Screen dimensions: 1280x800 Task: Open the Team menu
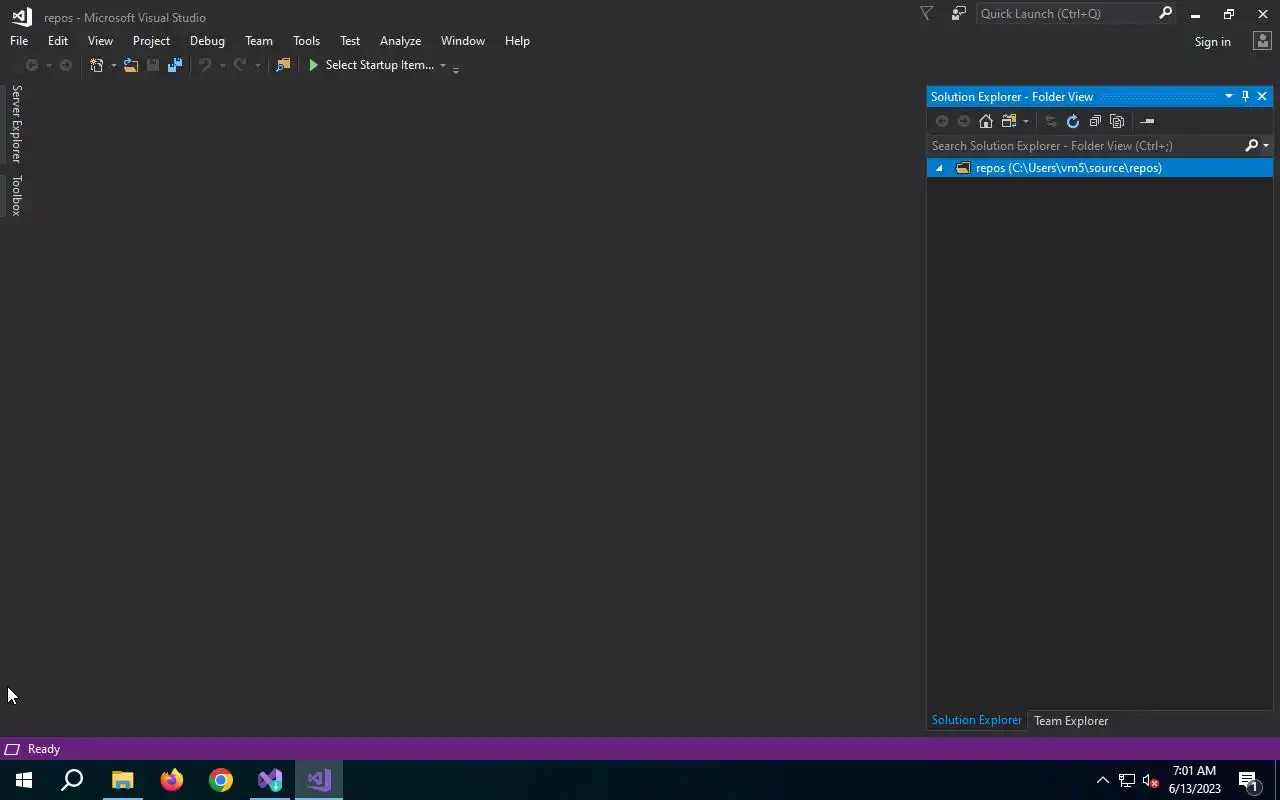point(259,41)
